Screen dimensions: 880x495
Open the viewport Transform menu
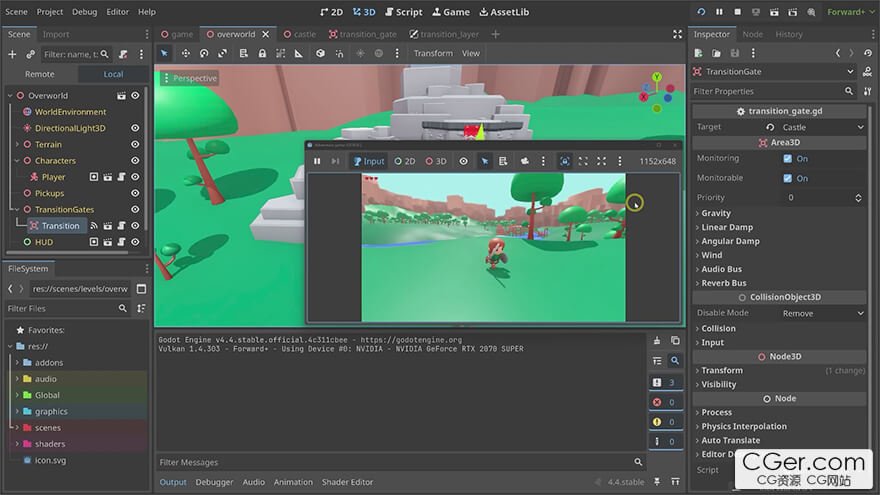[433, 53]
